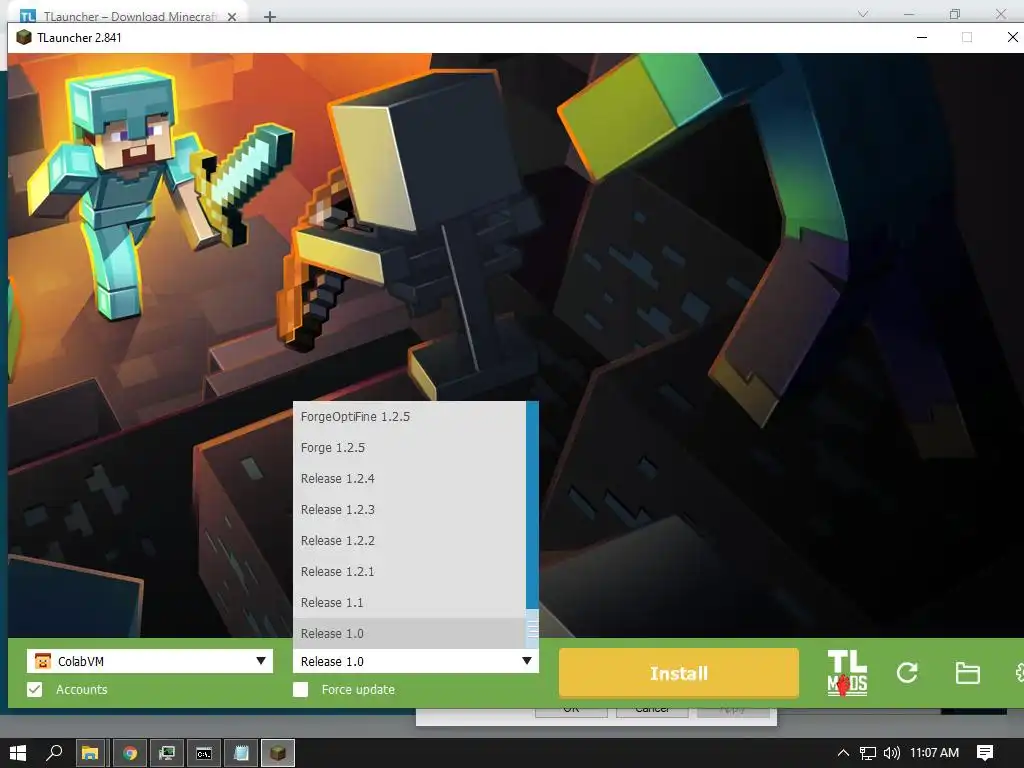
Task: Open Chrome from the taskbar
Action: 129,753
